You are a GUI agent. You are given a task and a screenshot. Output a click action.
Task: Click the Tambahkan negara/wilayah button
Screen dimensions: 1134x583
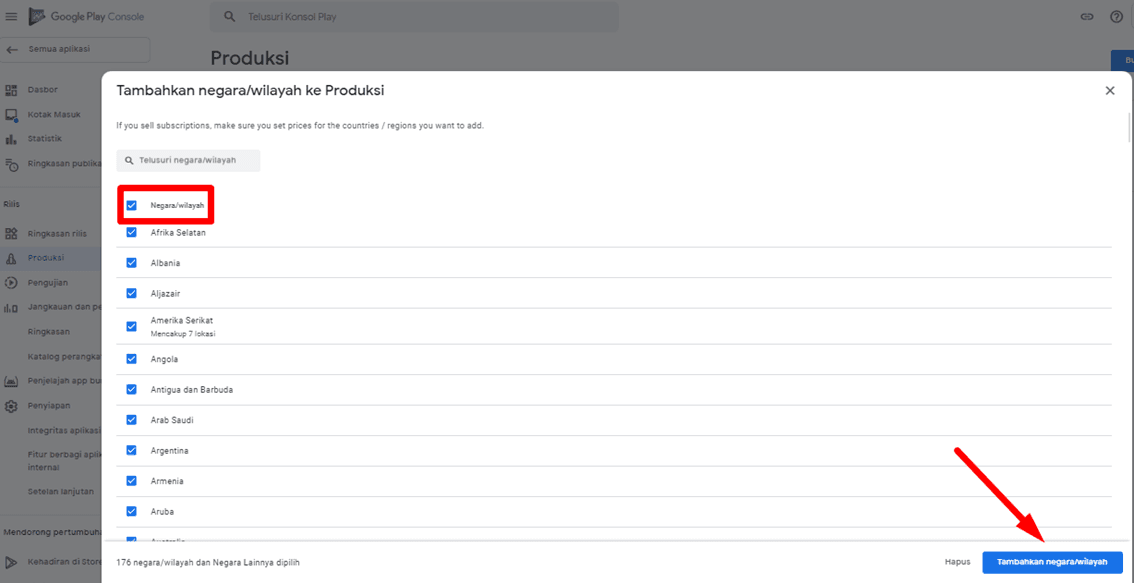tap(1052, 562)
